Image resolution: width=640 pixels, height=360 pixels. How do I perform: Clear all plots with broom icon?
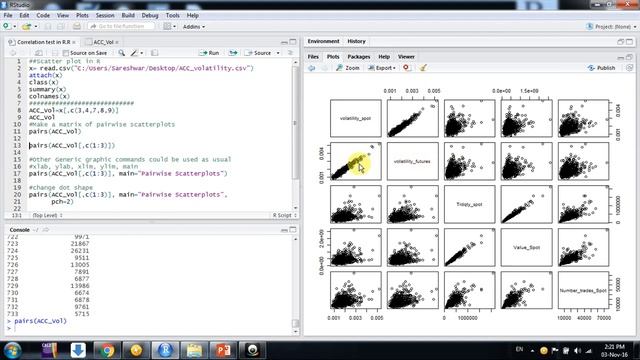(x=423, y=68)
